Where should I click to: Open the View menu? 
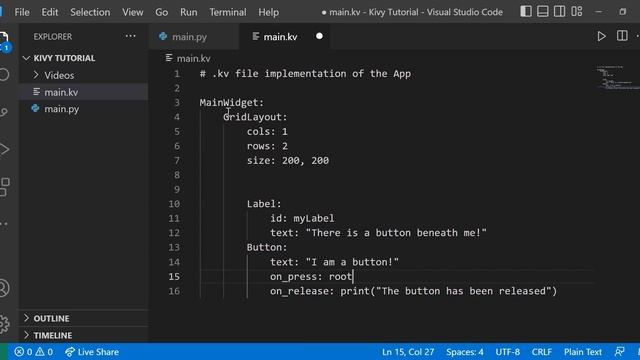pos(133,12)
